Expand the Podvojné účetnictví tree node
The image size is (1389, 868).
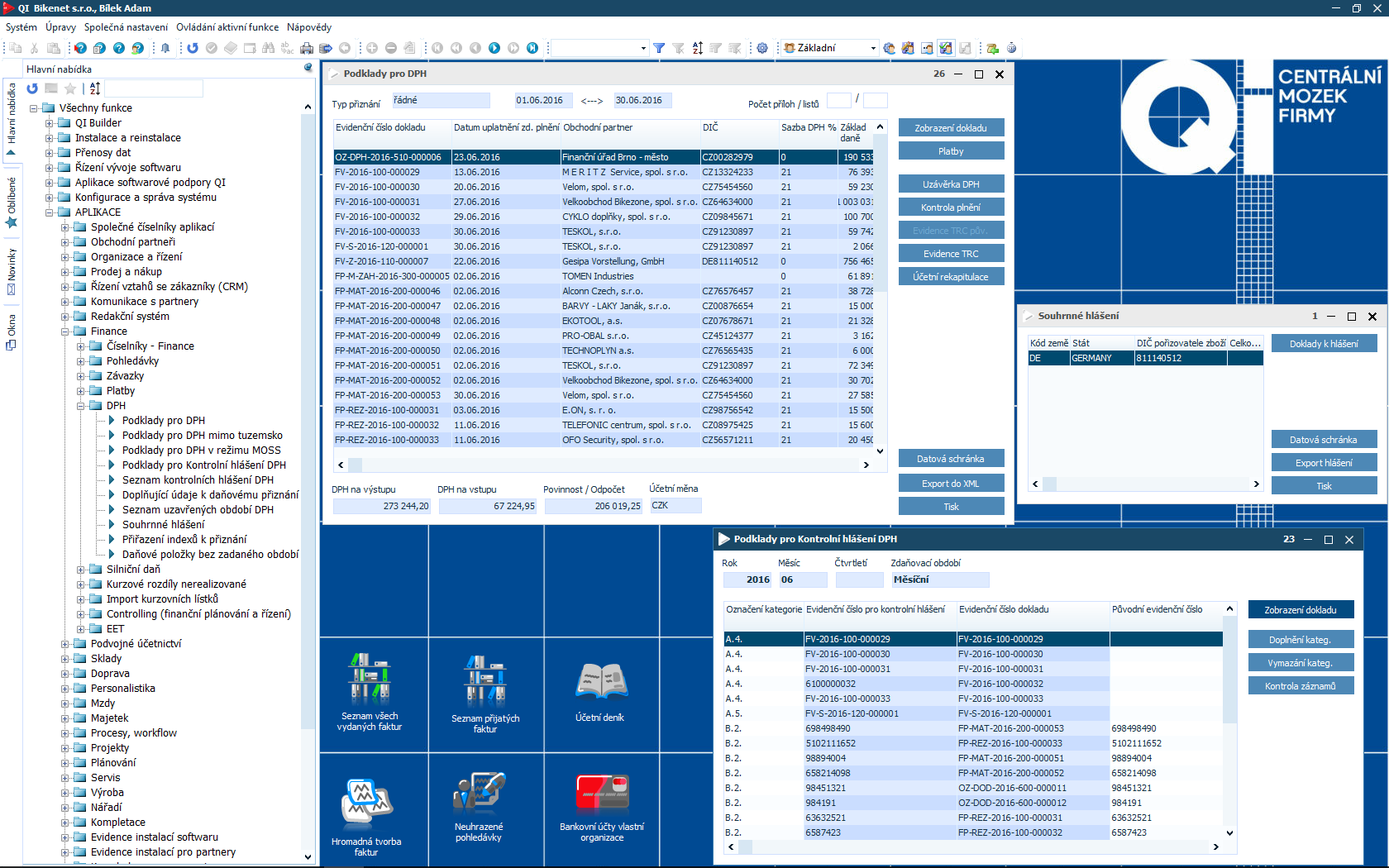[x=65, y=644]
